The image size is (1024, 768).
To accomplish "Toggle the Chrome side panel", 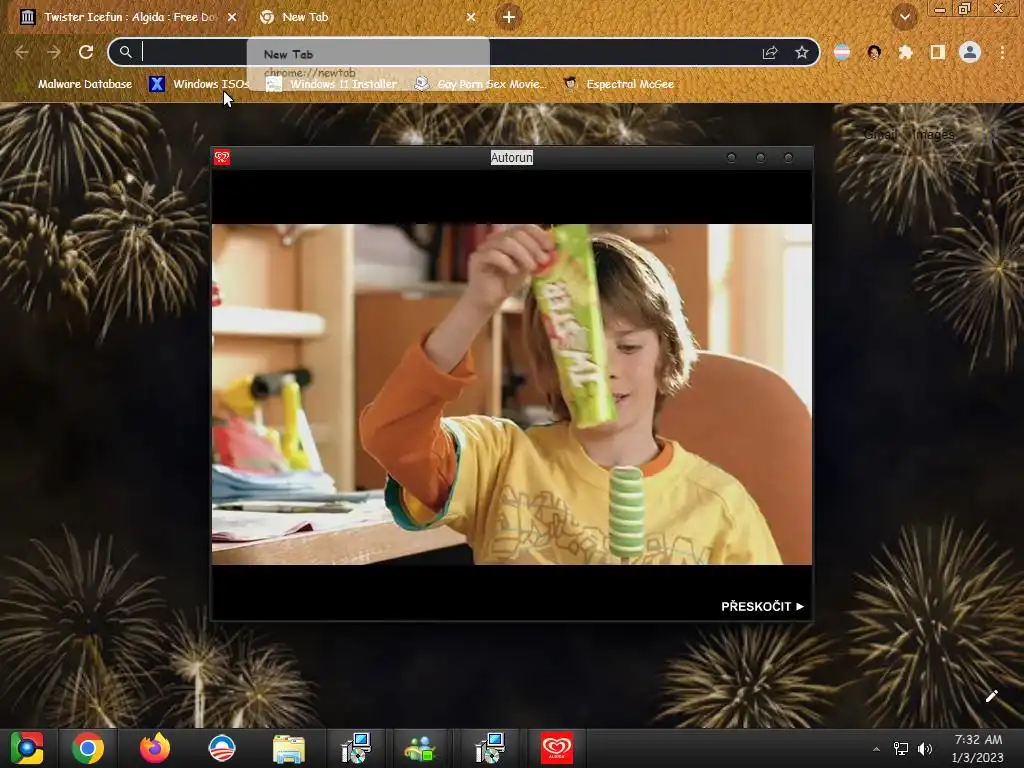I will 938,52.
